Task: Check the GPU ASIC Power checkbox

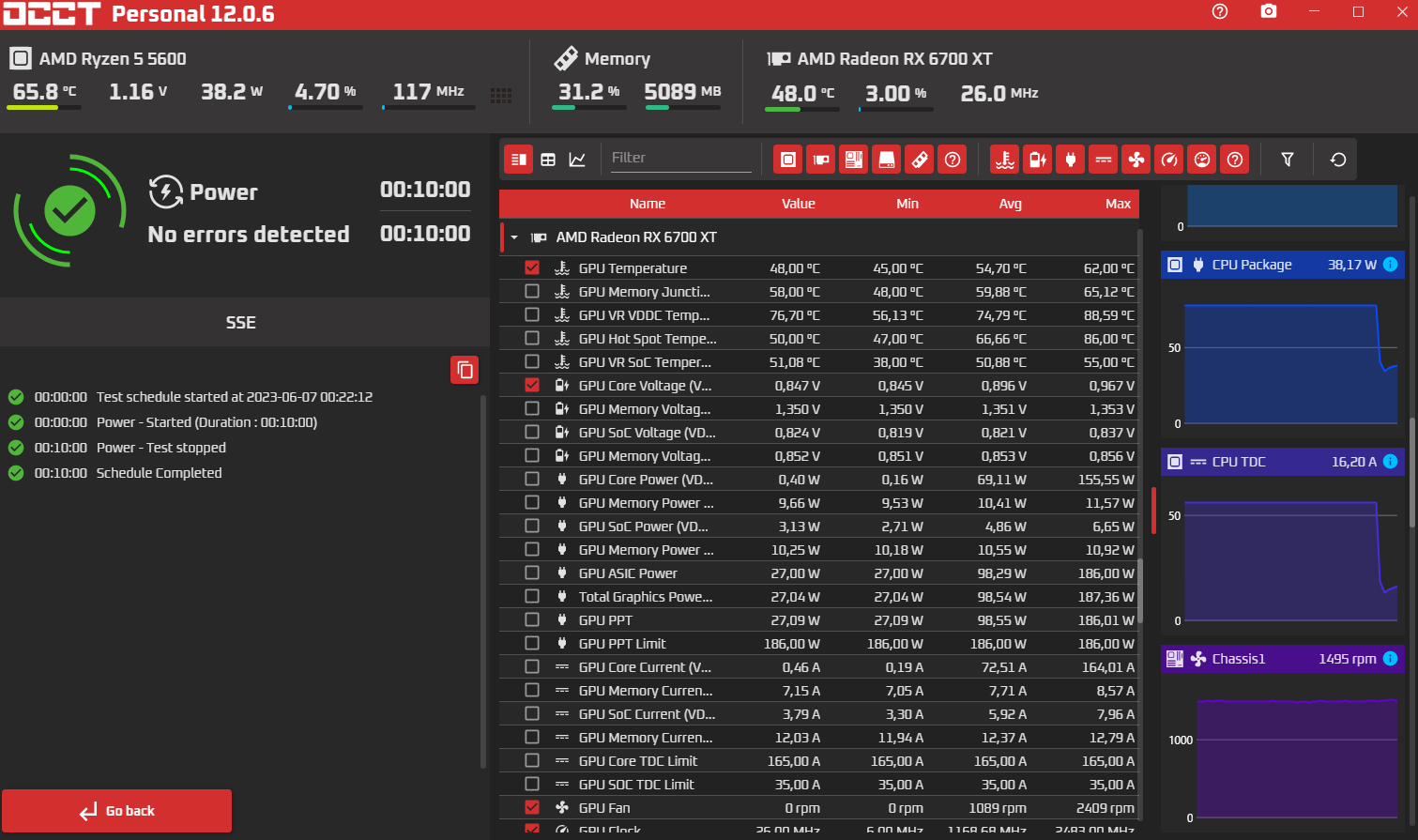Action: point(532,573)
